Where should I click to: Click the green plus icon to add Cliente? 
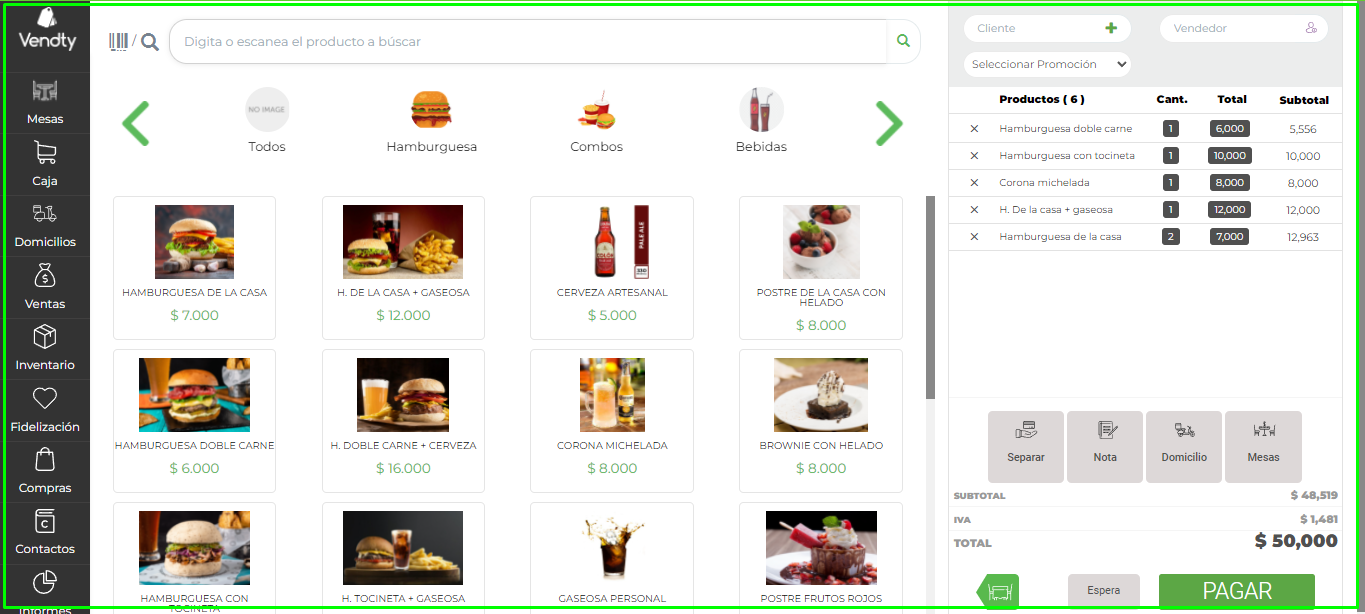coord(1111,28)
